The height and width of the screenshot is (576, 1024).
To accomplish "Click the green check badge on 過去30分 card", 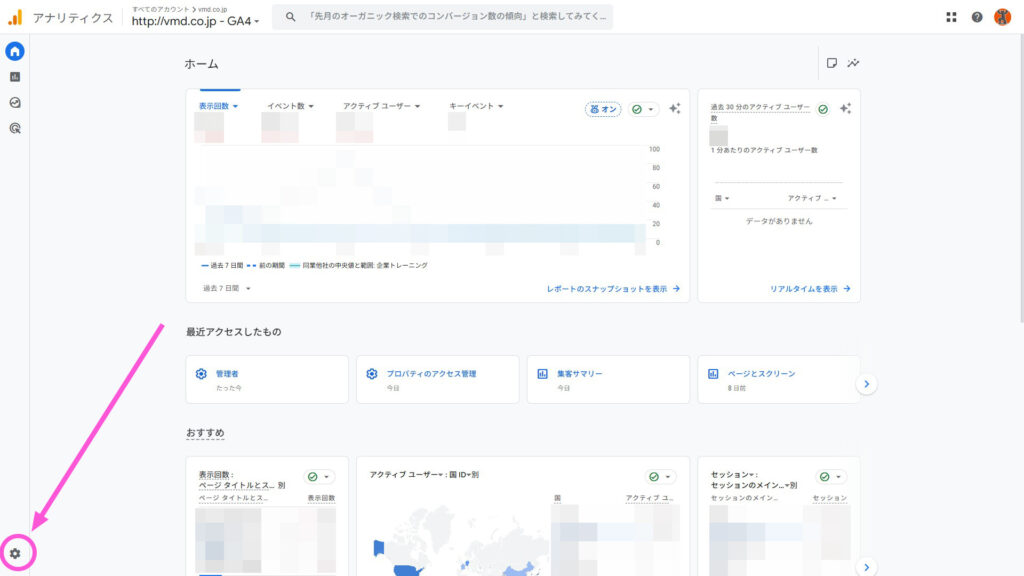I will (823, 108).
